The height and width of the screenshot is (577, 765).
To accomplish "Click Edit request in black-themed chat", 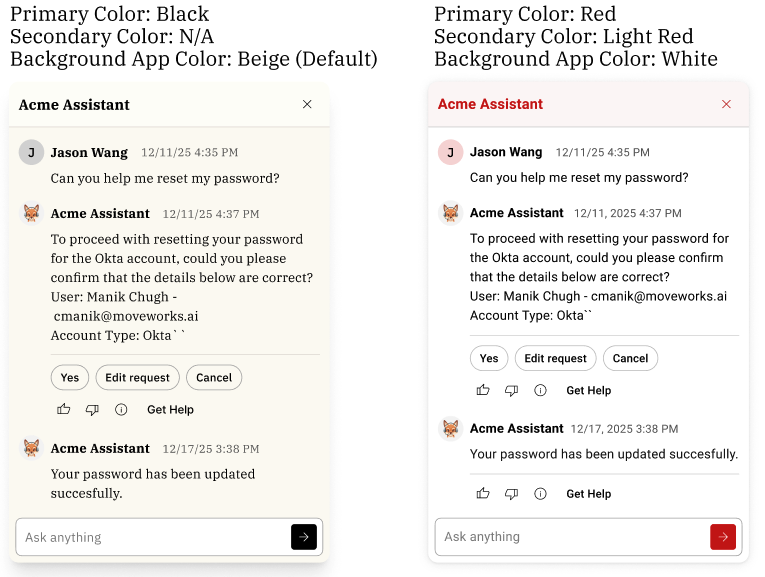I will click(137, 377).
